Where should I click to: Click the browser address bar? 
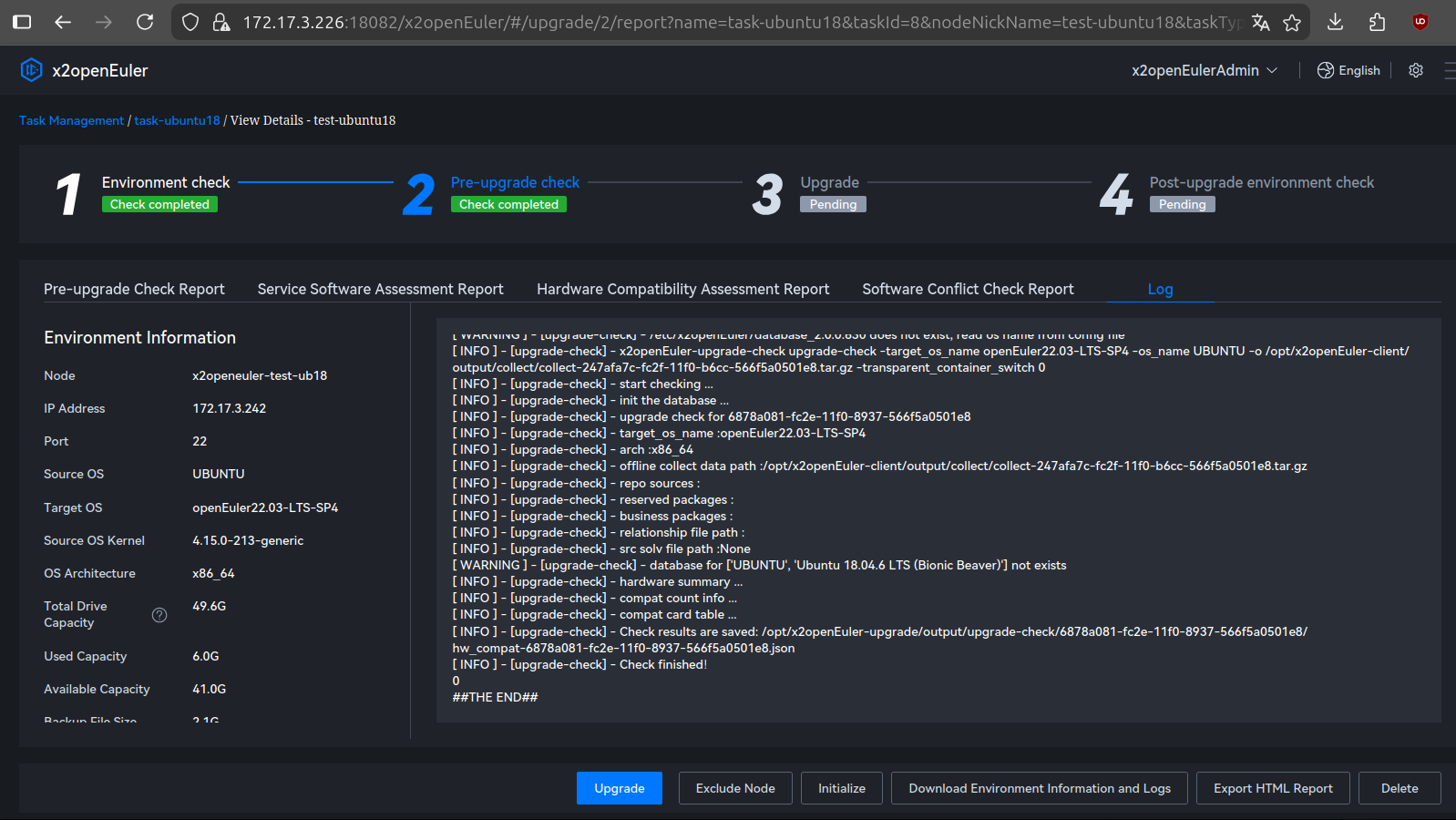729,22
